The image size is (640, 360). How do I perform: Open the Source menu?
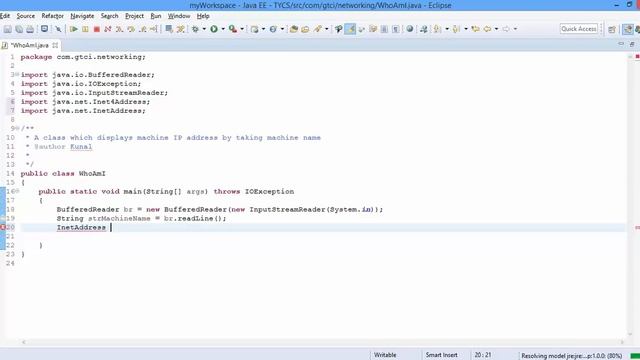pyautogui.click(x=25, y=16)
